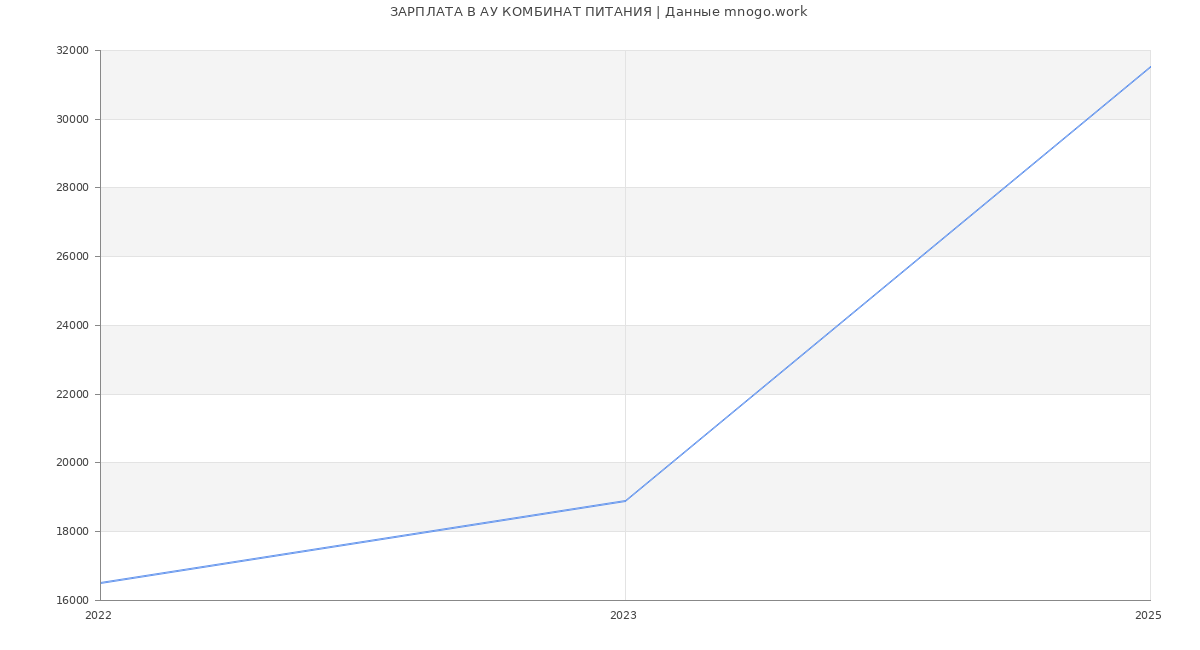Image resolution: width=1200 pixels, height=650 pixels.
Task: Click the 16000 y-axis label
Action: [72, 601]
